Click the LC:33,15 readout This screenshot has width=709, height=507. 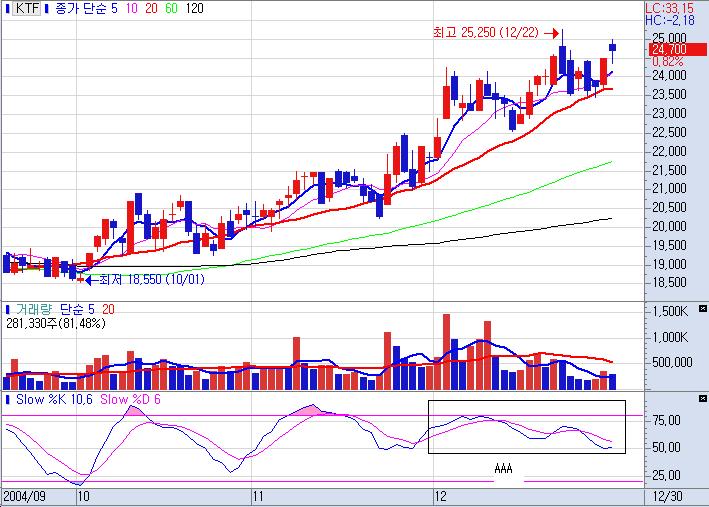[x=668, y=8]
